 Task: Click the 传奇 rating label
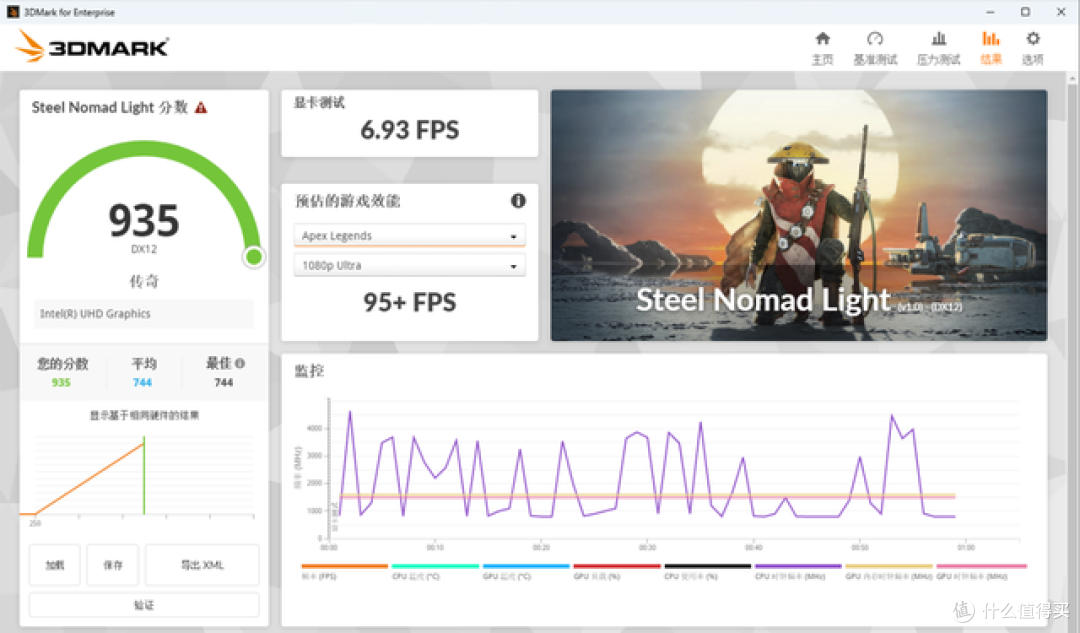(x=144, y=281)
